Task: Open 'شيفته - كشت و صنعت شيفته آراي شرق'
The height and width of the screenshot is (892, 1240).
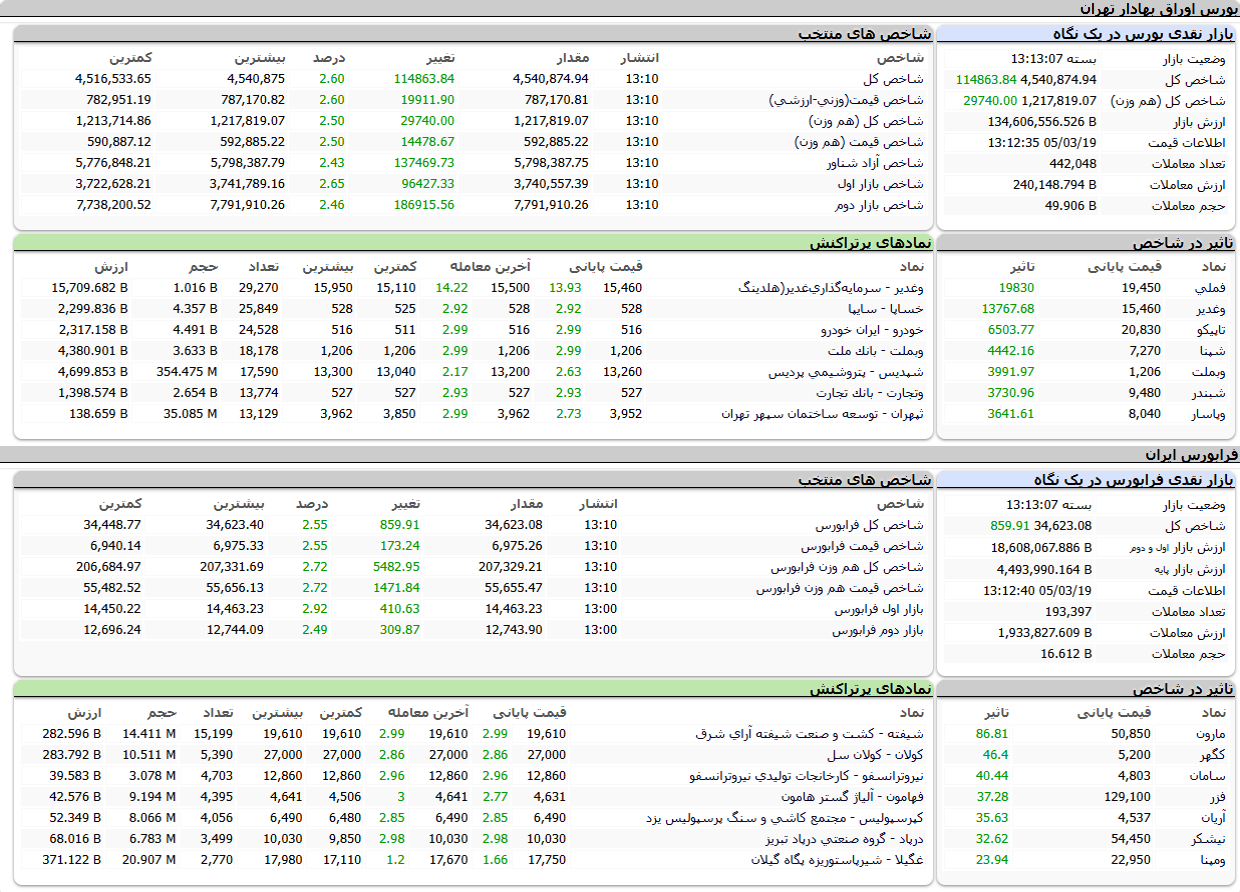Action: pos(810,733)
